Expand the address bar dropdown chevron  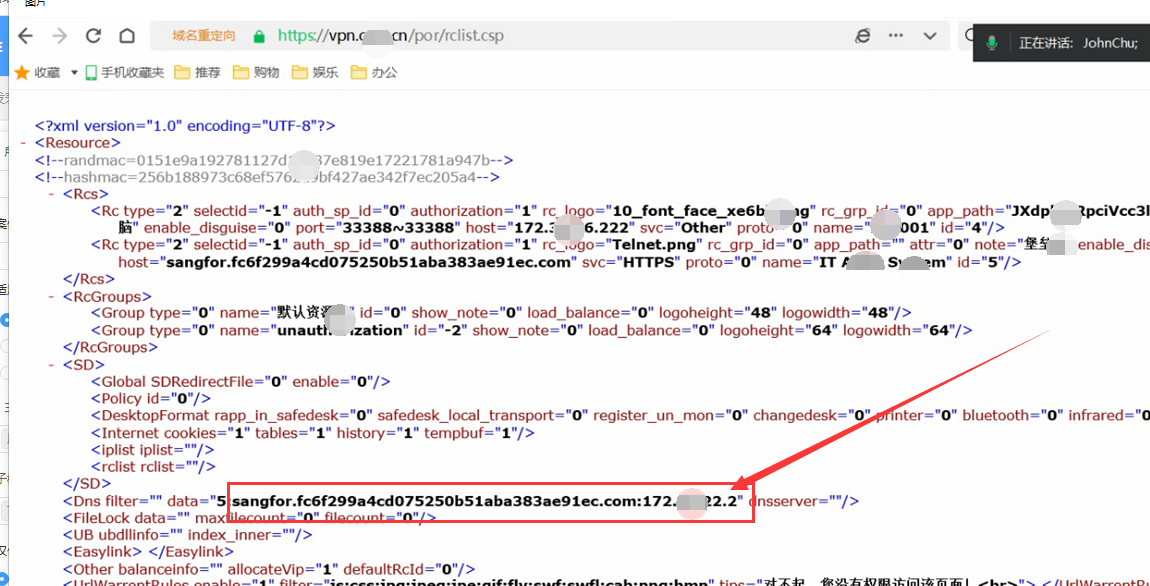pyautogui.click(x=930, y=36)
